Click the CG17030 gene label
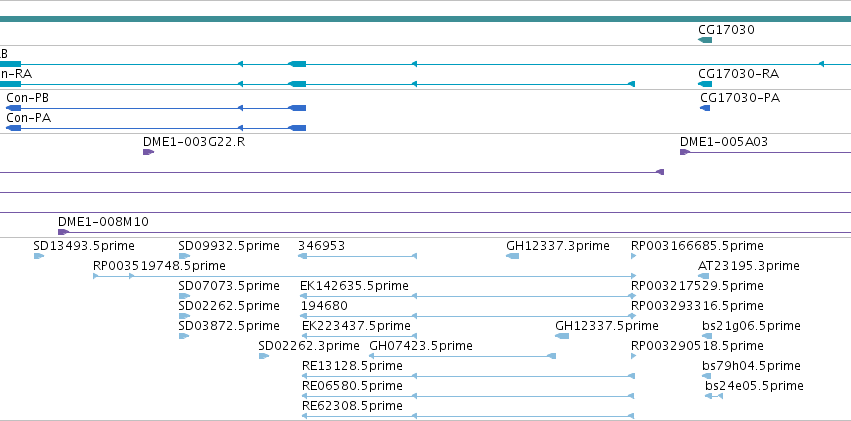Viewport: 851px width, 421px height. 726,30
